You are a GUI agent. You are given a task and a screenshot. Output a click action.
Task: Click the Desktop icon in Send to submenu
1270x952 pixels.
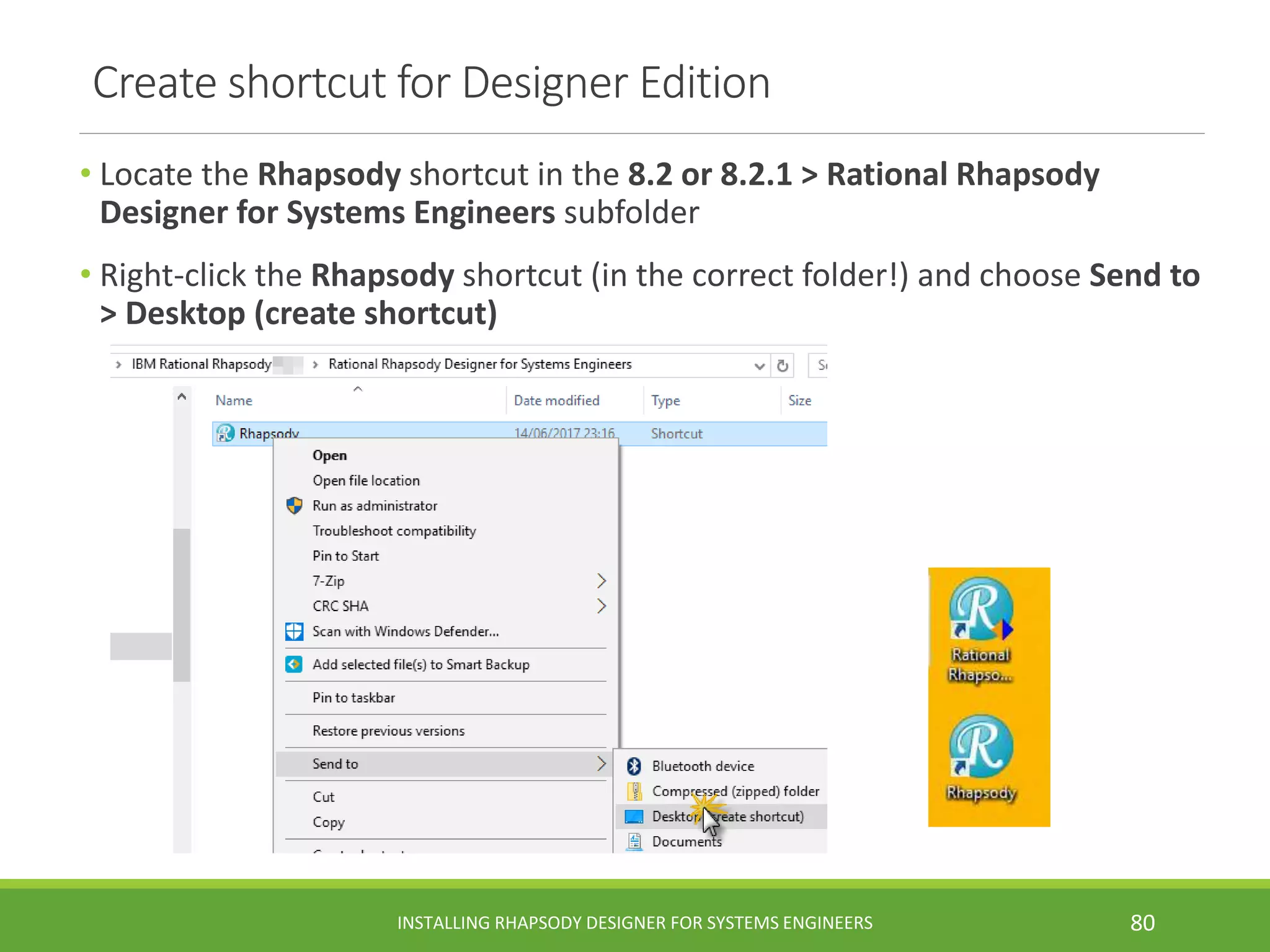(634, 817)
